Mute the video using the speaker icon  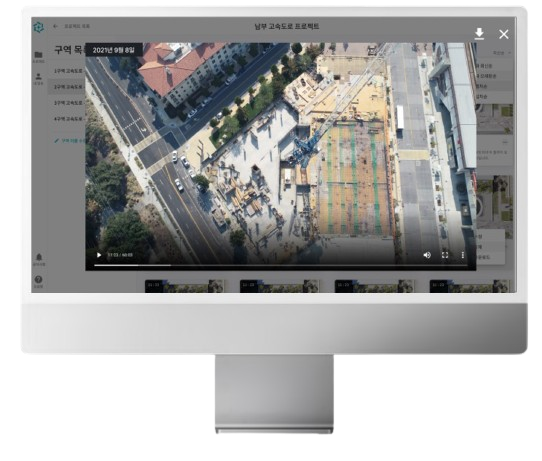point(427,255)
